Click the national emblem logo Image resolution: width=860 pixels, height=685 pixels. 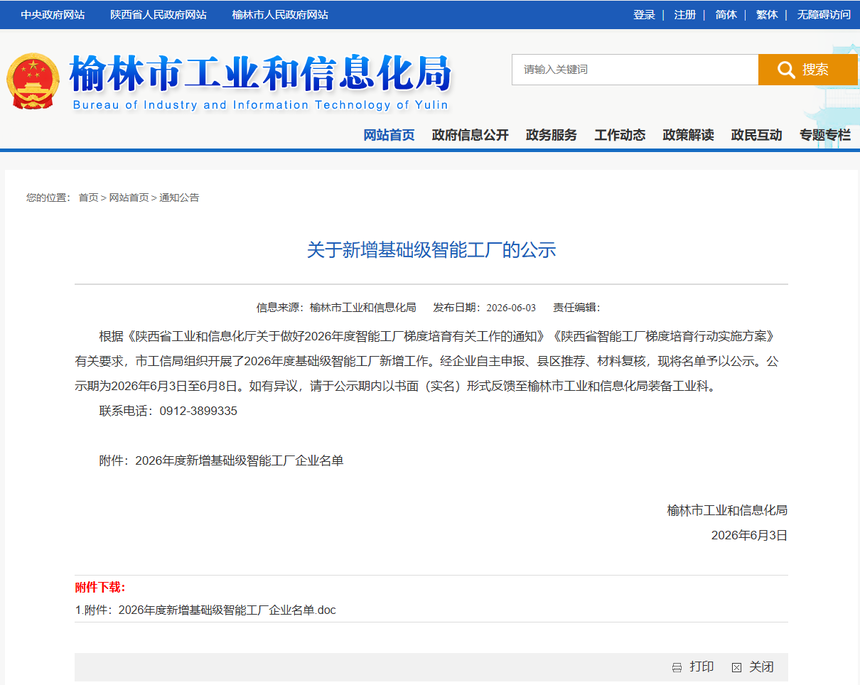(x=33, y=81)
